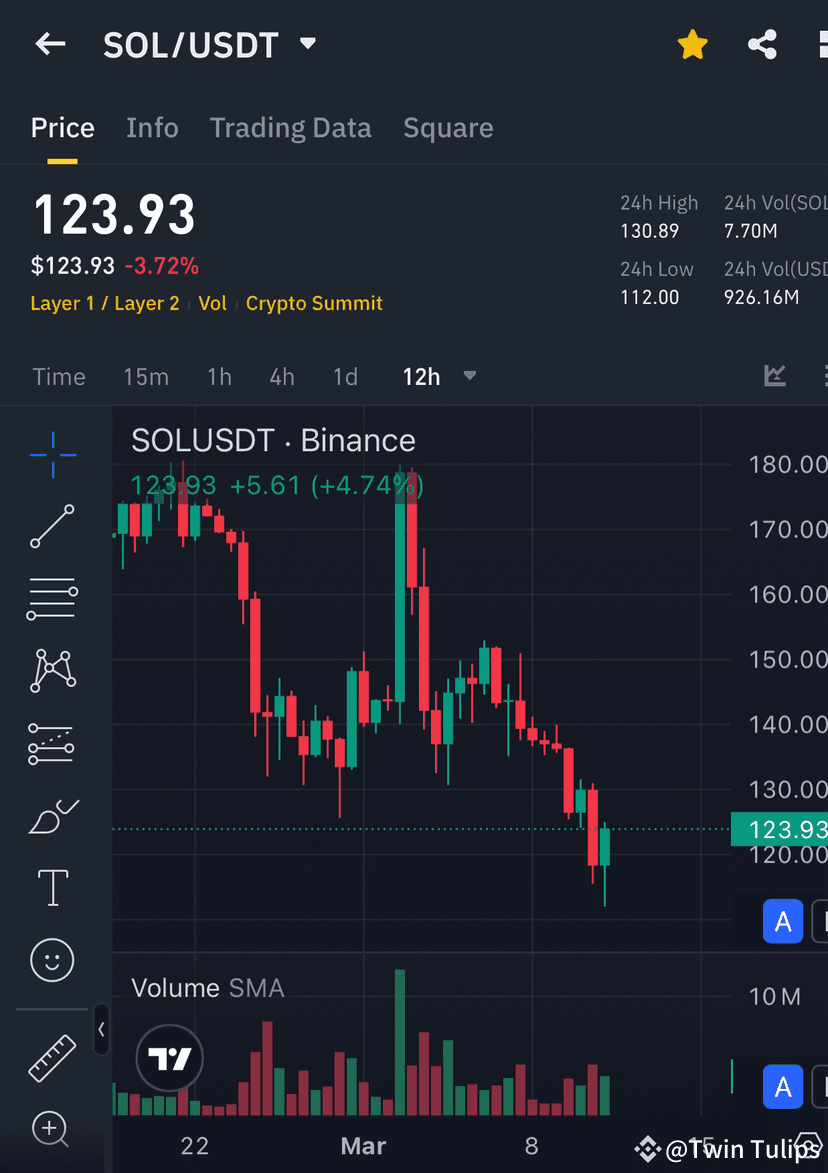Open the emoji sticker tool
Image resolution: width=828 pixels, height=1173 pixels.
coord(51,960)
